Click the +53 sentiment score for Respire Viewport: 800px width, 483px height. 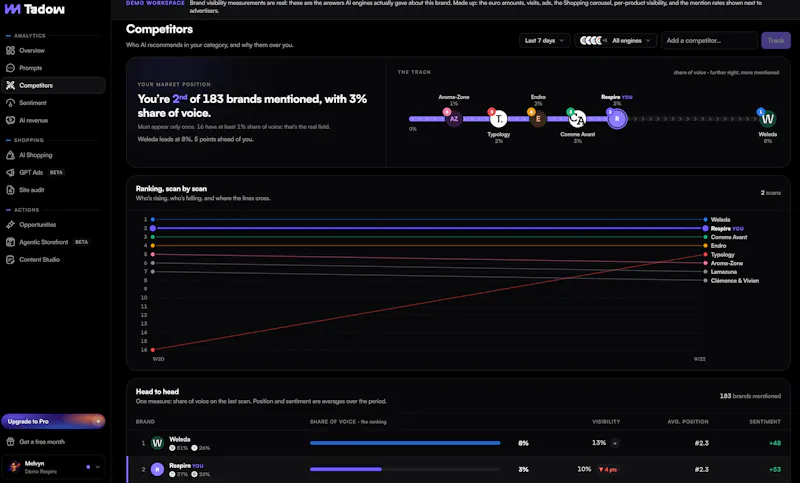coord(774,469)
